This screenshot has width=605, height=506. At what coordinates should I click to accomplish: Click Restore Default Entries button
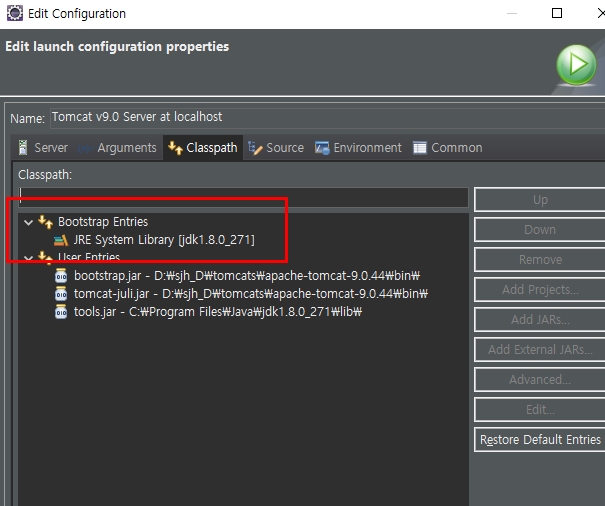540,440
